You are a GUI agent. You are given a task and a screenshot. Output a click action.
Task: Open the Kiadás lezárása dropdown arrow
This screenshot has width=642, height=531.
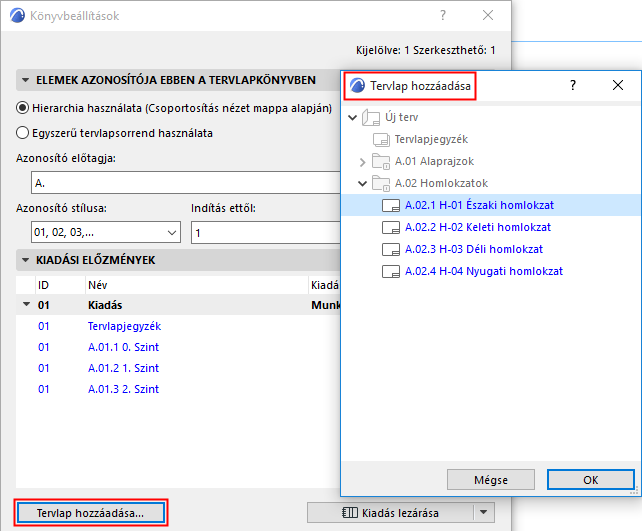pos(484,513)
